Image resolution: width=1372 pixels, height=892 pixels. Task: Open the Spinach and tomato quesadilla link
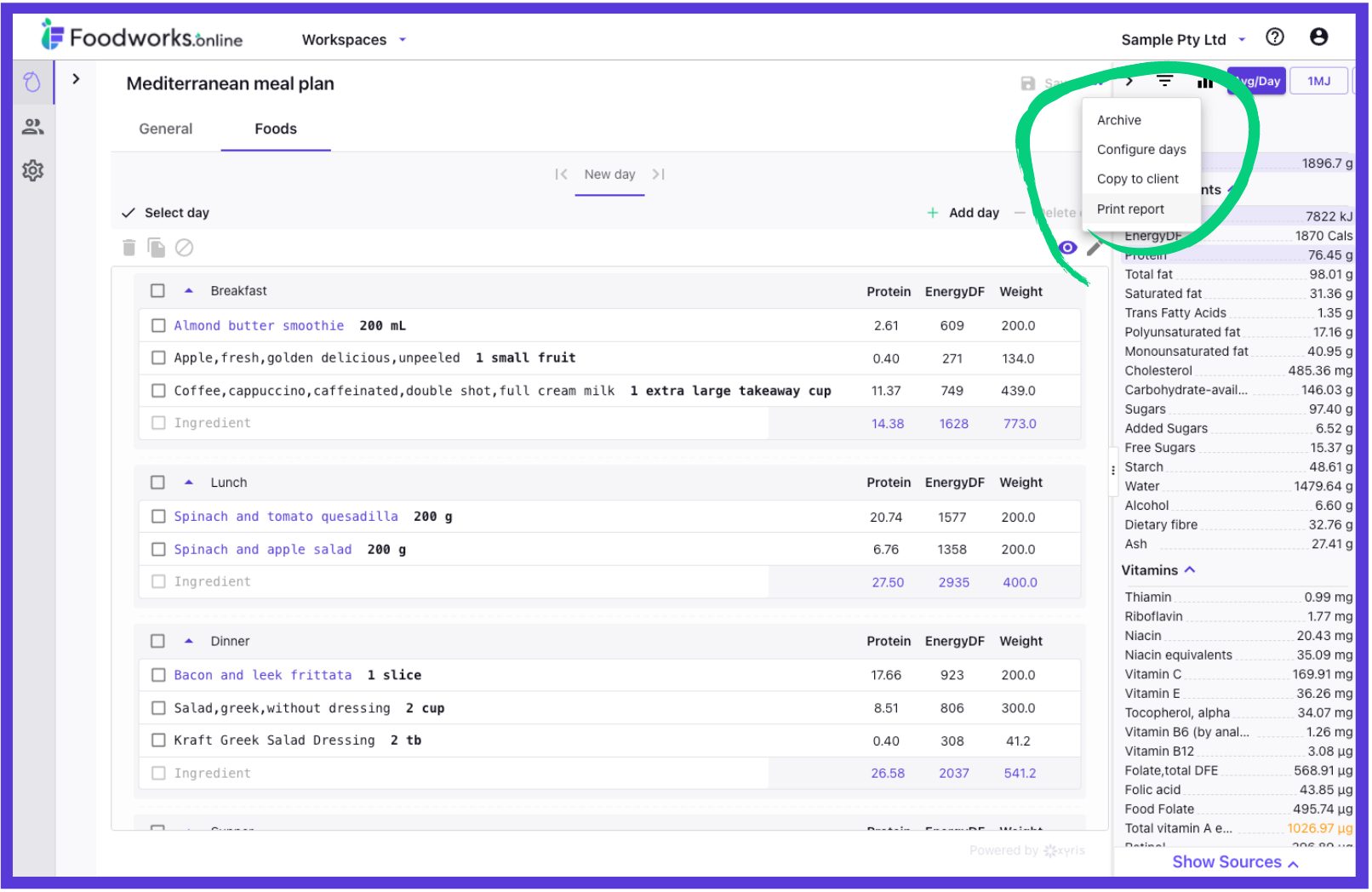coord(286,517)
